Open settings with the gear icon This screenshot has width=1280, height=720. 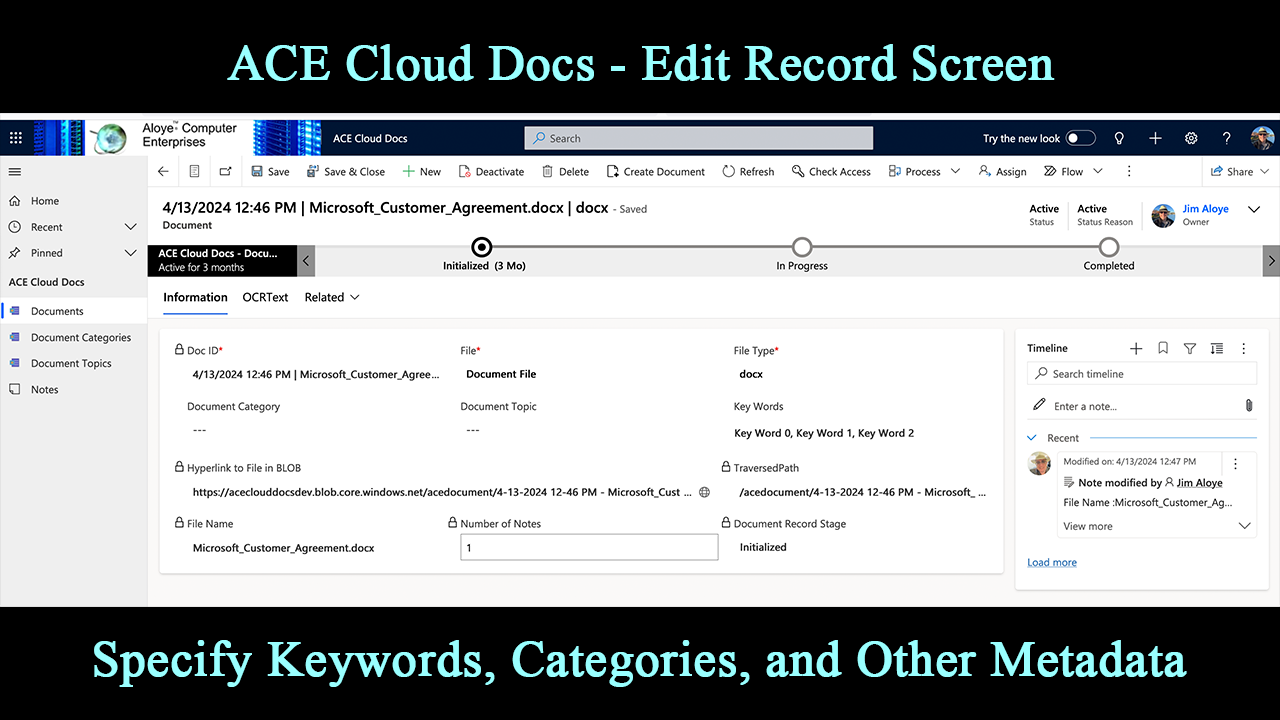tap(1191, 138)
